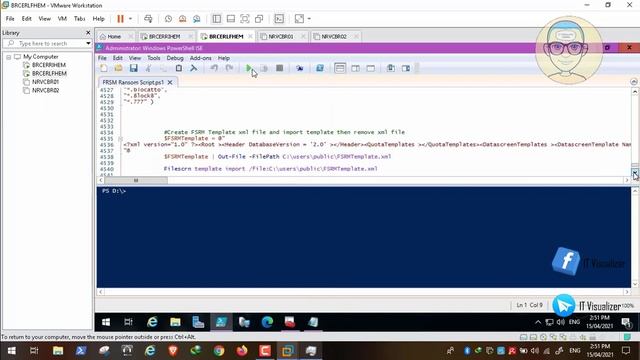Run the script with the green play icon
The image size is (640, 360).
pyautogui.click(x=249, y=68)
